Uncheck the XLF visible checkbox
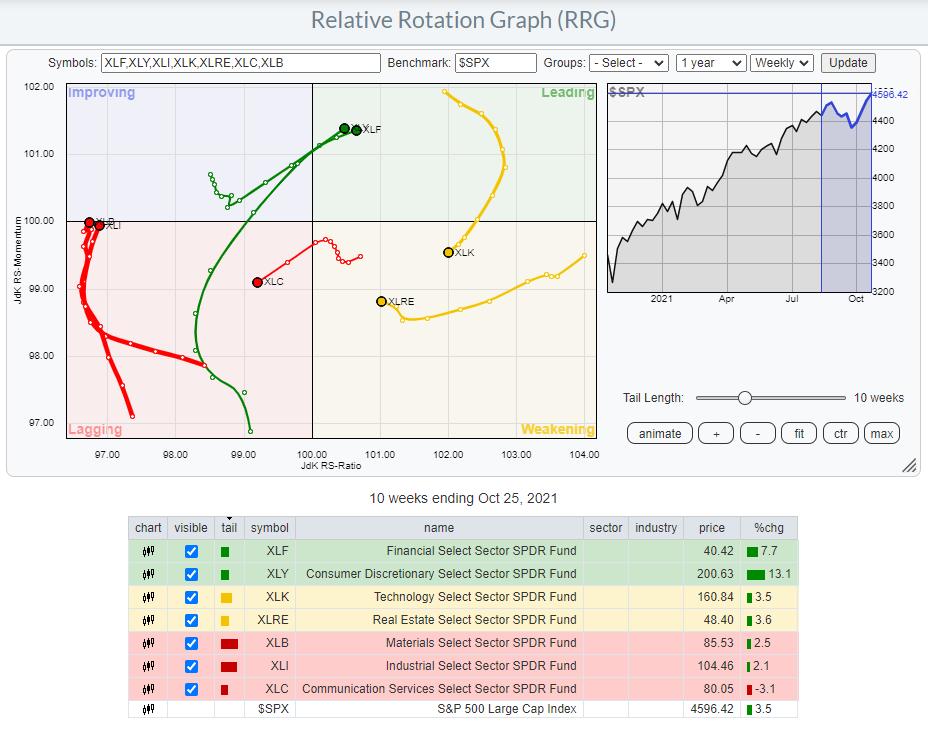928x729 pixels. [191, 551]
